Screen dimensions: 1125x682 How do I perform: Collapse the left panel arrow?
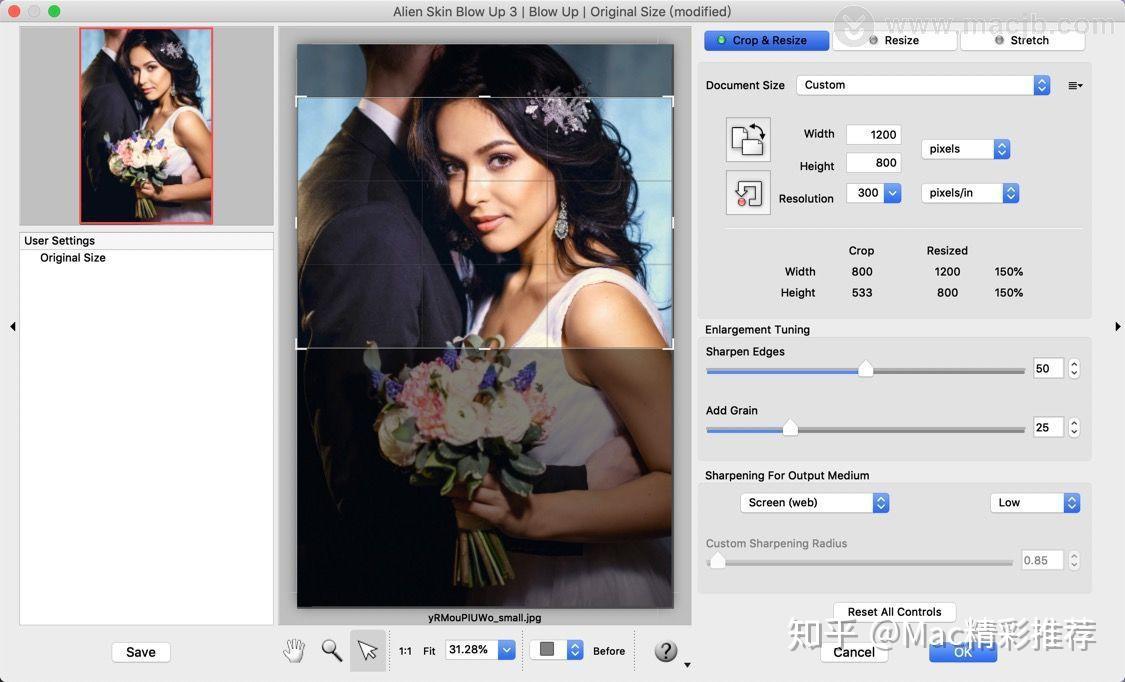13,326
